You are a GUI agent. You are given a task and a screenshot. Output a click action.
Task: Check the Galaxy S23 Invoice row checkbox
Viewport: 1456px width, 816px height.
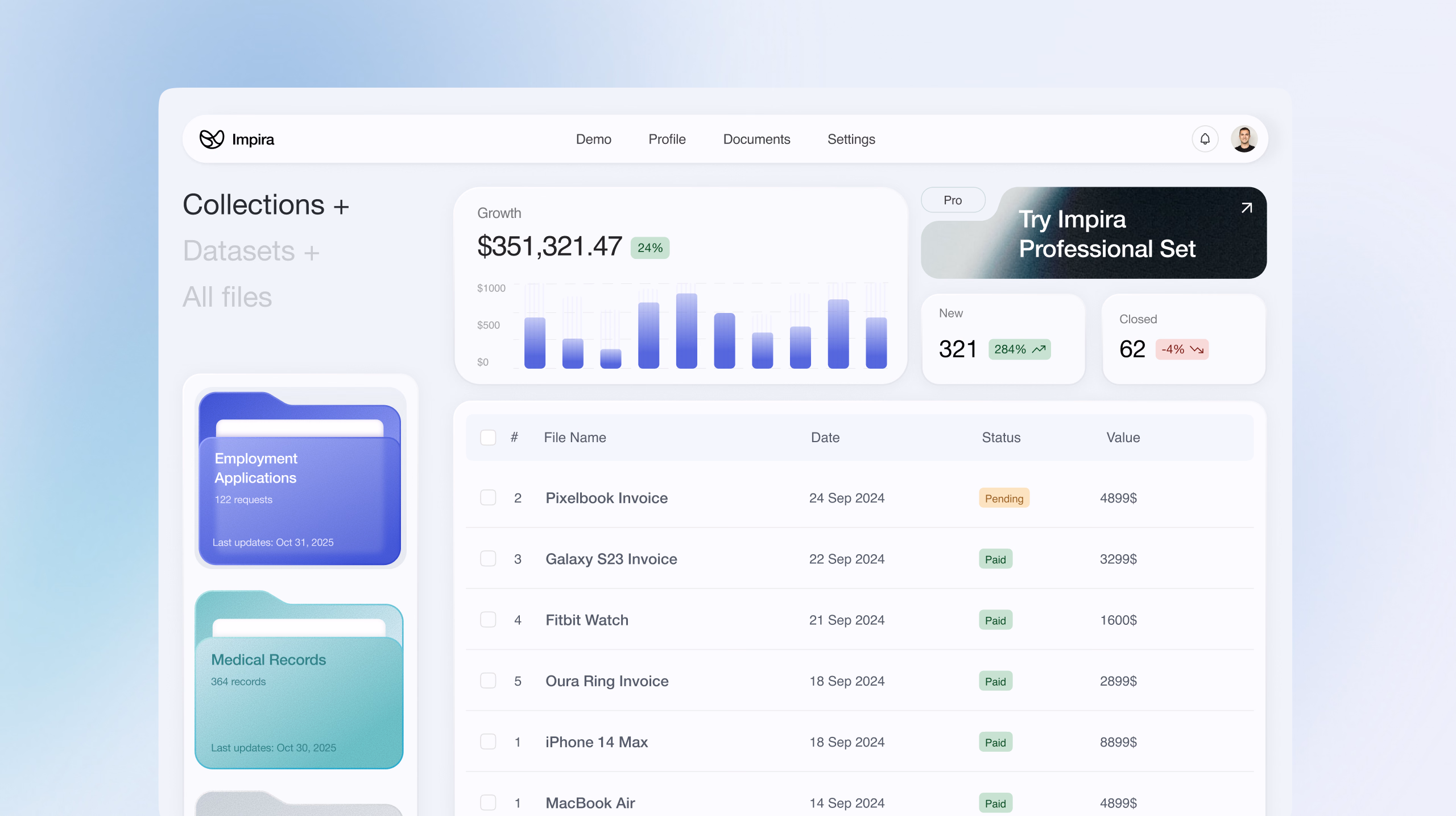[488, 559]
